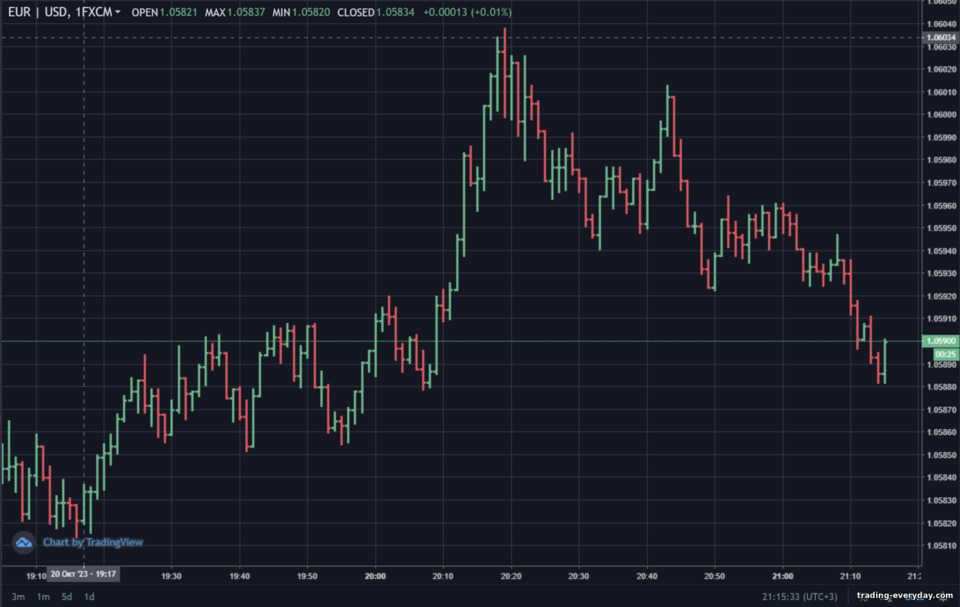The height and width of the screenshot is (607, 960).
Task: Select the 1m date range button
Action: click(x=43, y=597)
